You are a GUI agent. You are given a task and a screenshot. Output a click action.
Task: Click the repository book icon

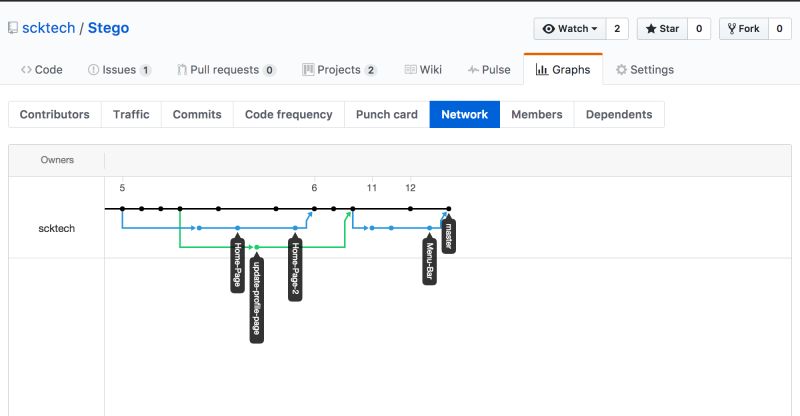[x=12, y=29]
